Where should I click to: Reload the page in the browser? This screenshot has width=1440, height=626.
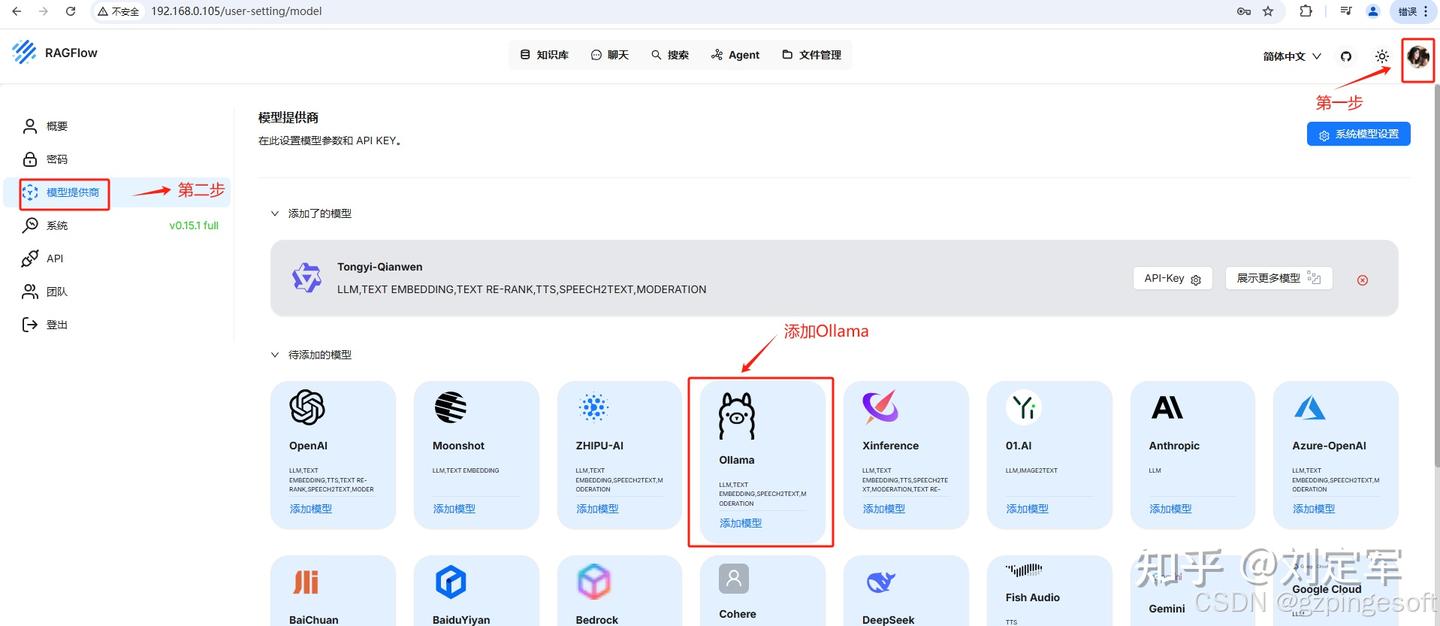70,12
